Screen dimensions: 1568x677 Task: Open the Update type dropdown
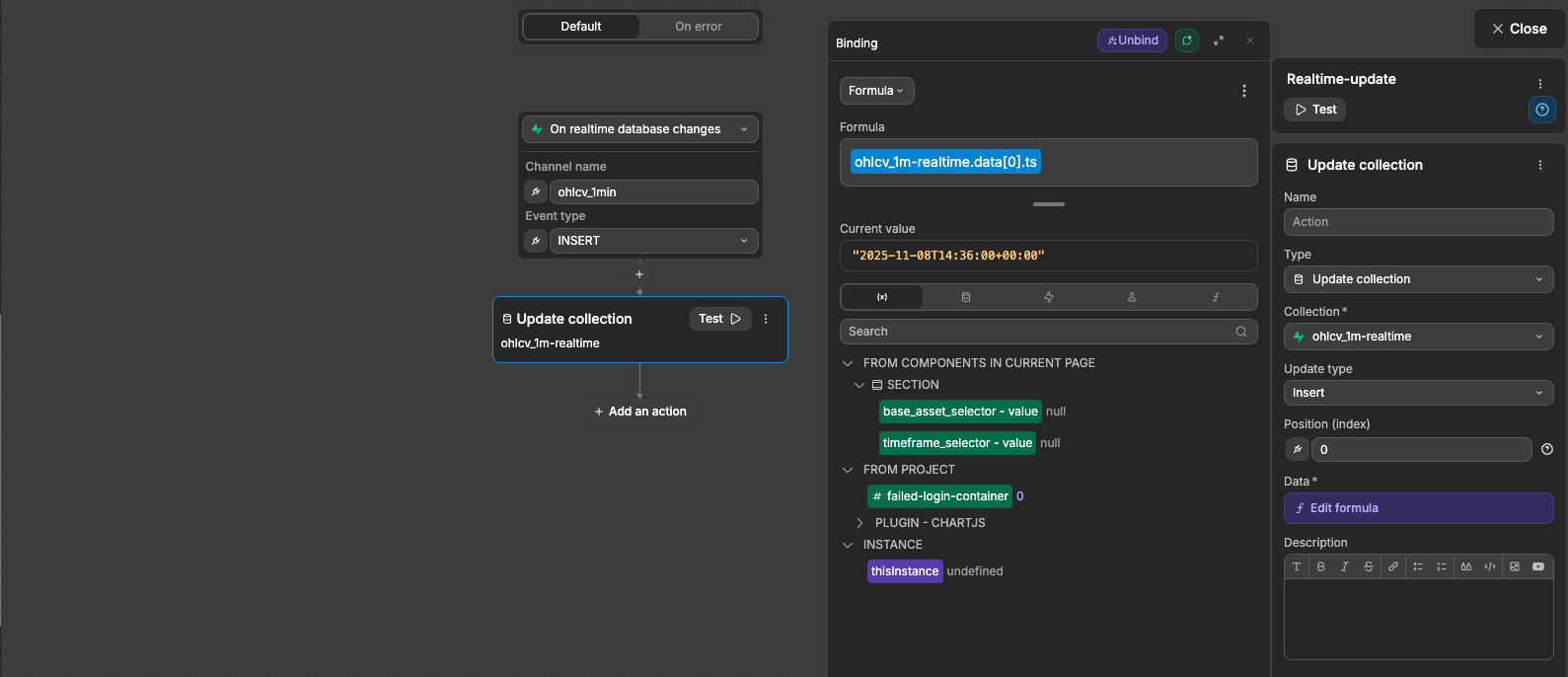pyautogui.click(x=1418, y=393)
